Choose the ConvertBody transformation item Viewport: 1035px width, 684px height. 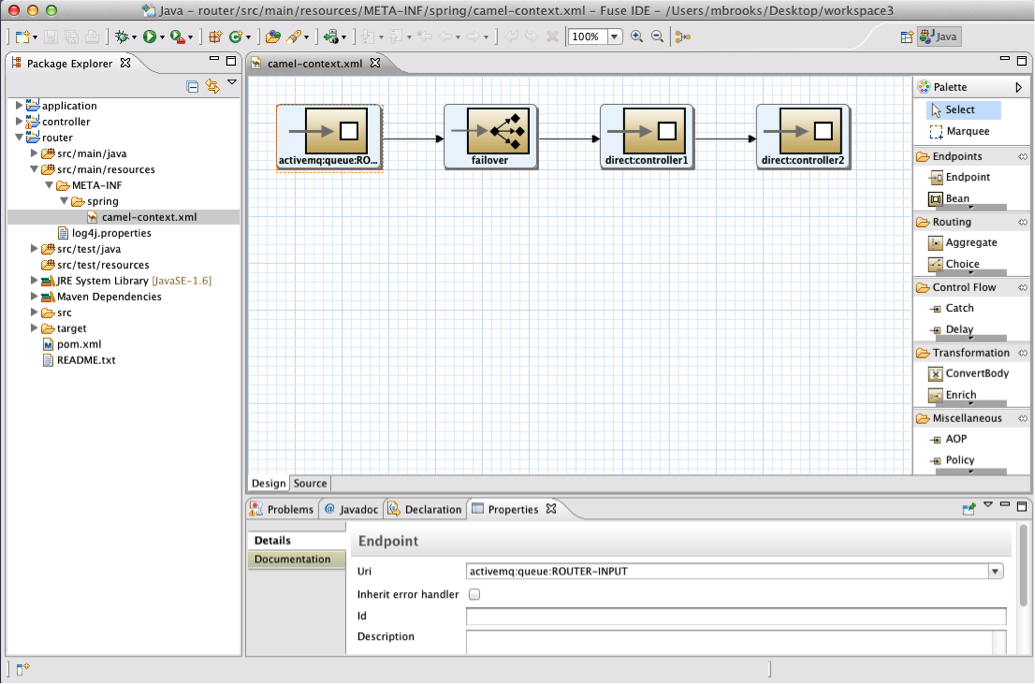pyautogui.click(x=976, y=374)
